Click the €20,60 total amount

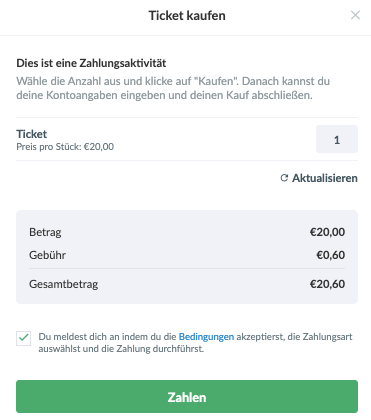pyautogui.click(x=327, y=284)
